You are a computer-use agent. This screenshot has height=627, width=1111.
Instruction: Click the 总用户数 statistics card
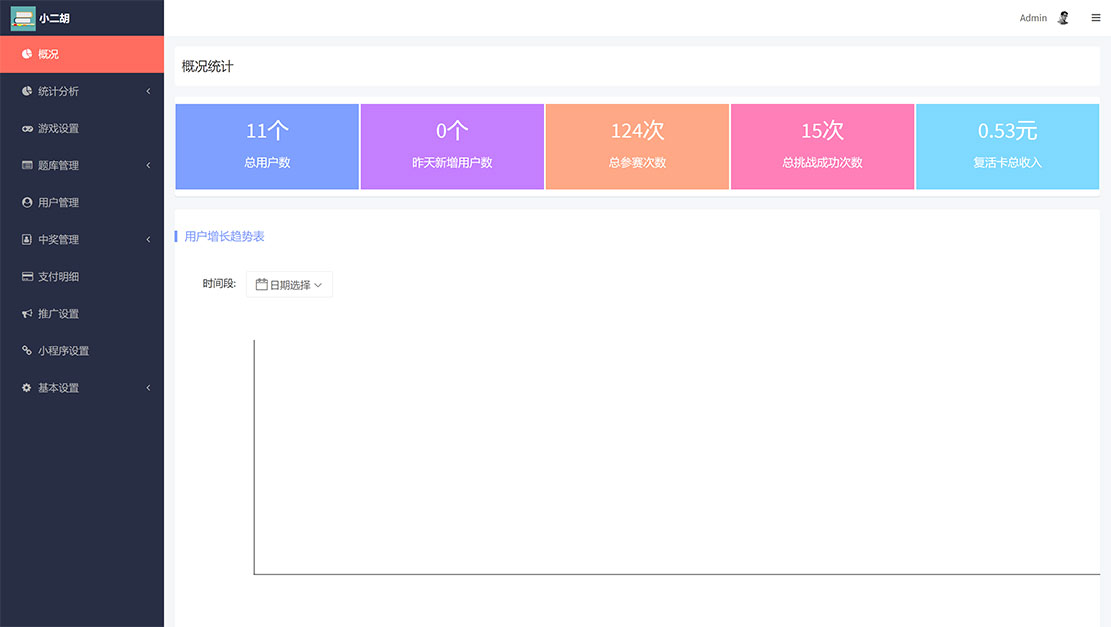(x=267, y=146)
